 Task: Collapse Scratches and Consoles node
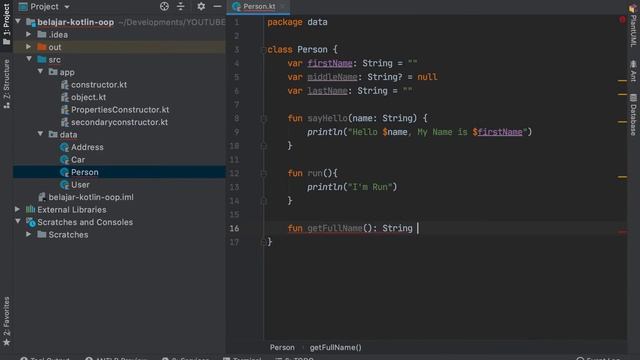pyautogui.click(x=18, y=221)
